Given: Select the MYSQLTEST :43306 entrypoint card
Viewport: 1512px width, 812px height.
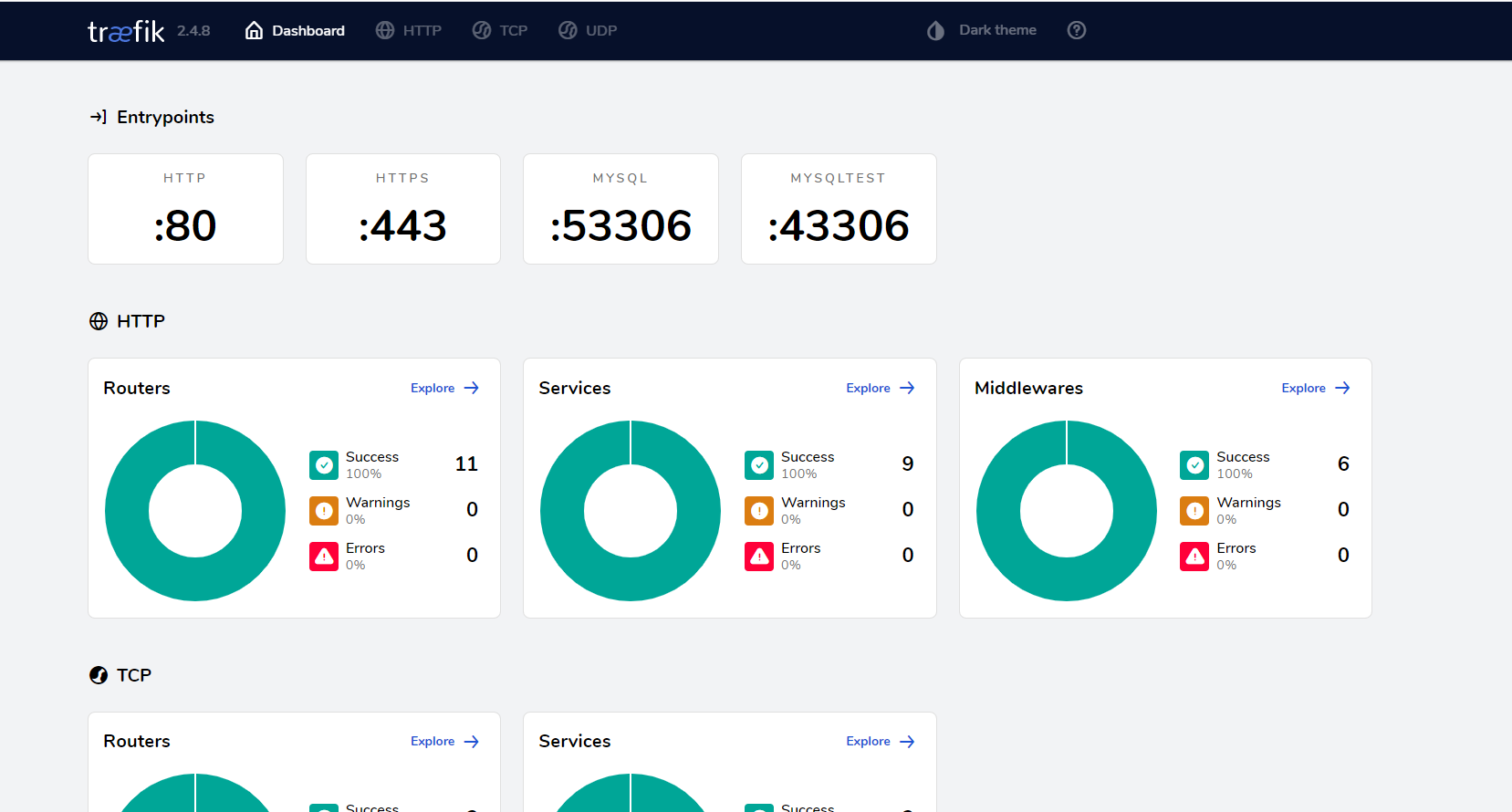Looking at the screenshot, I should coord(839,209).
